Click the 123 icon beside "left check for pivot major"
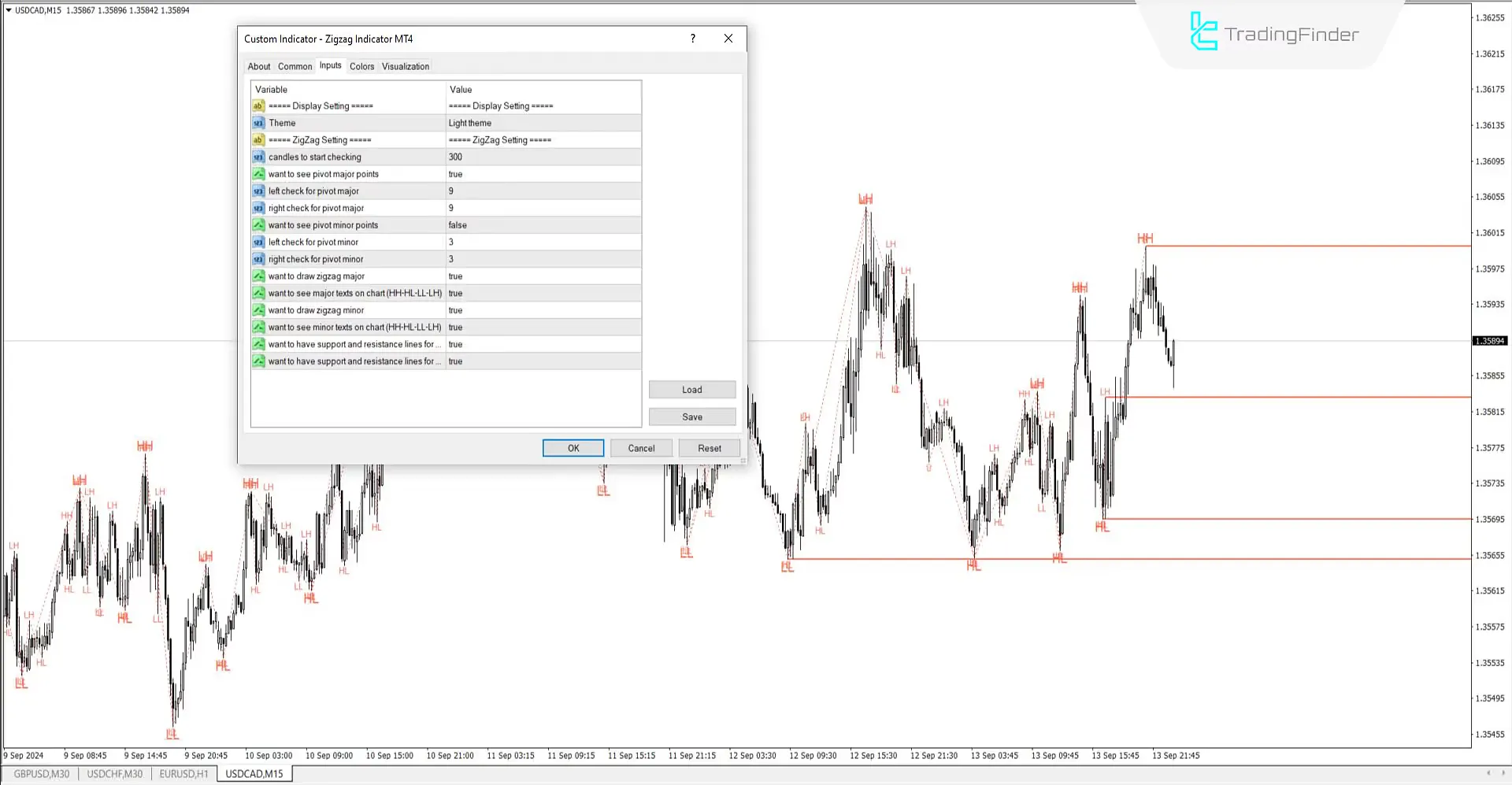The height and width of the screenshot is (785, 1512). point(258,191)
